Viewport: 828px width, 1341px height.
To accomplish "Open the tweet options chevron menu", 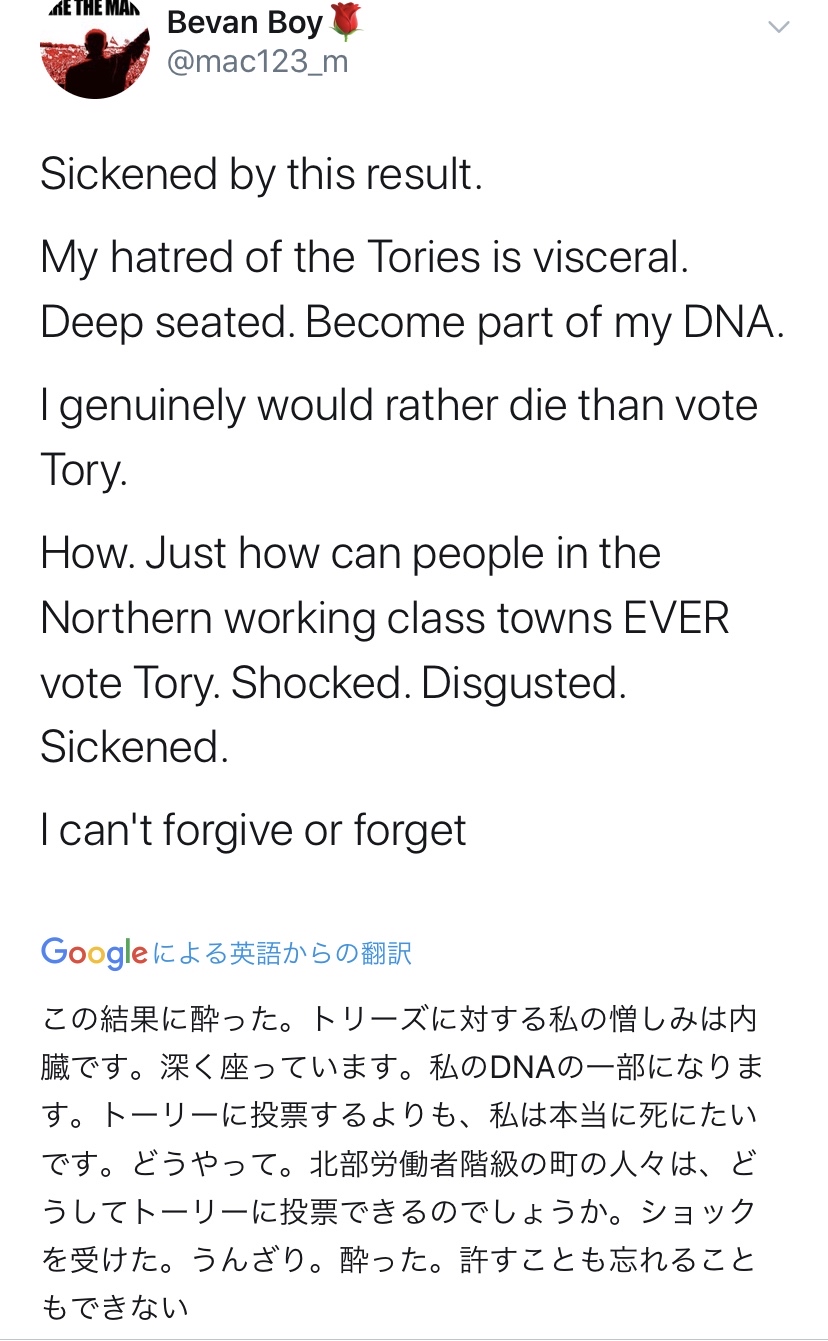I will tap(777, 27).
